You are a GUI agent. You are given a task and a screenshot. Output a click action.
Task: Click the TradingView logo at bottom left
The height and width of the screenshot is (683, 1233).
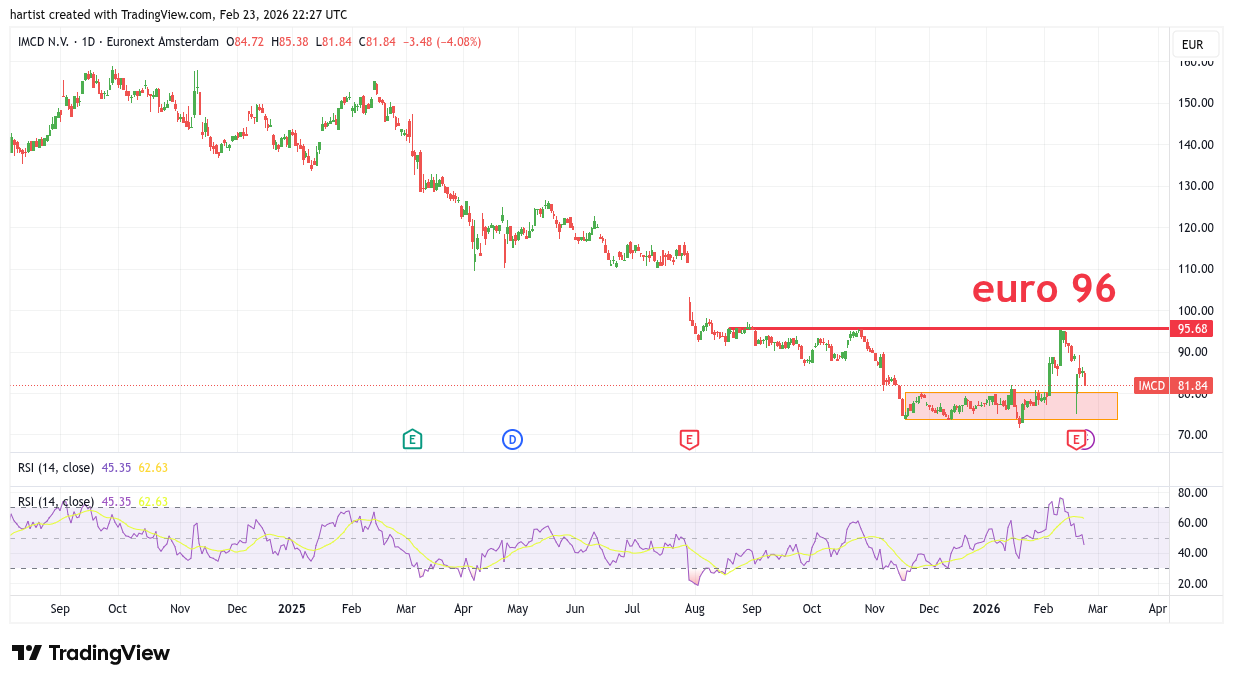91,653
